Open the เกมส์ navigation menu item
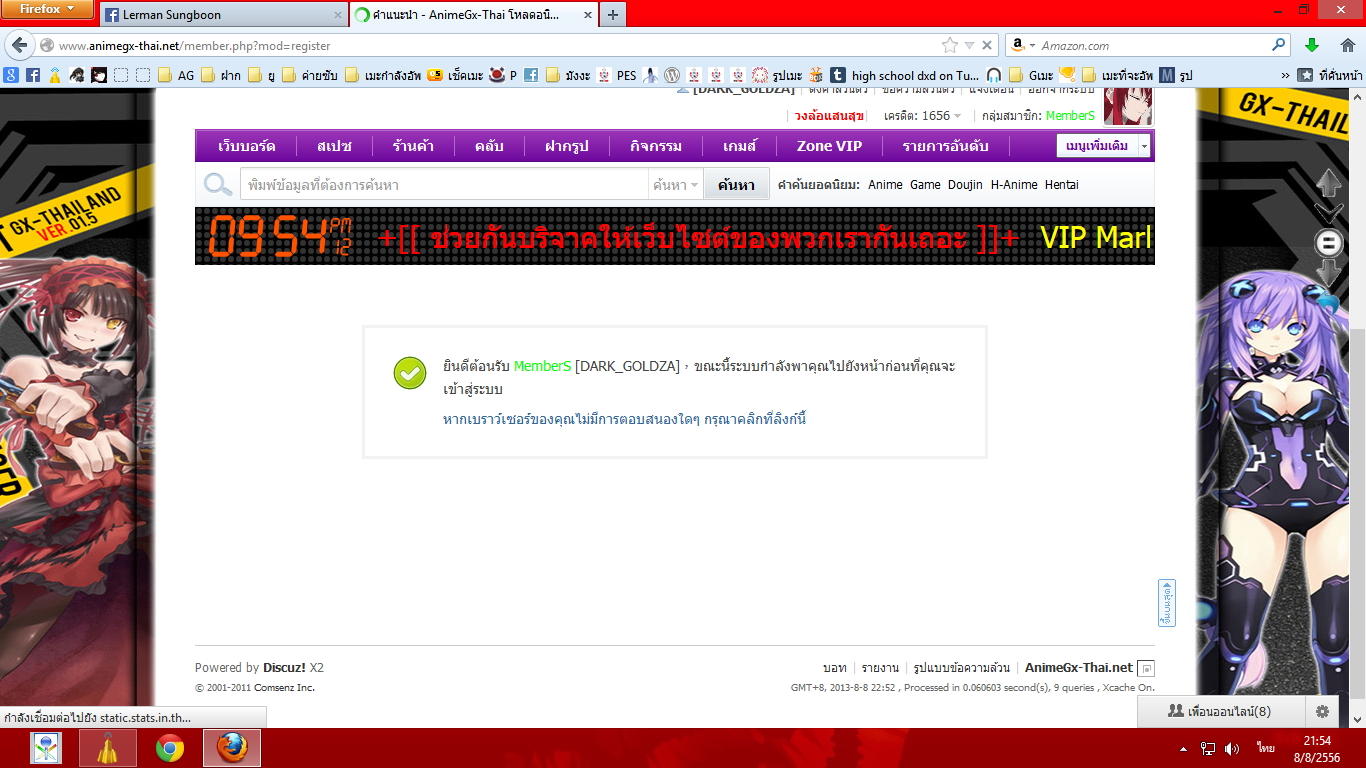The width and height of the screenshot is (1366, 768). pos(739,146)
